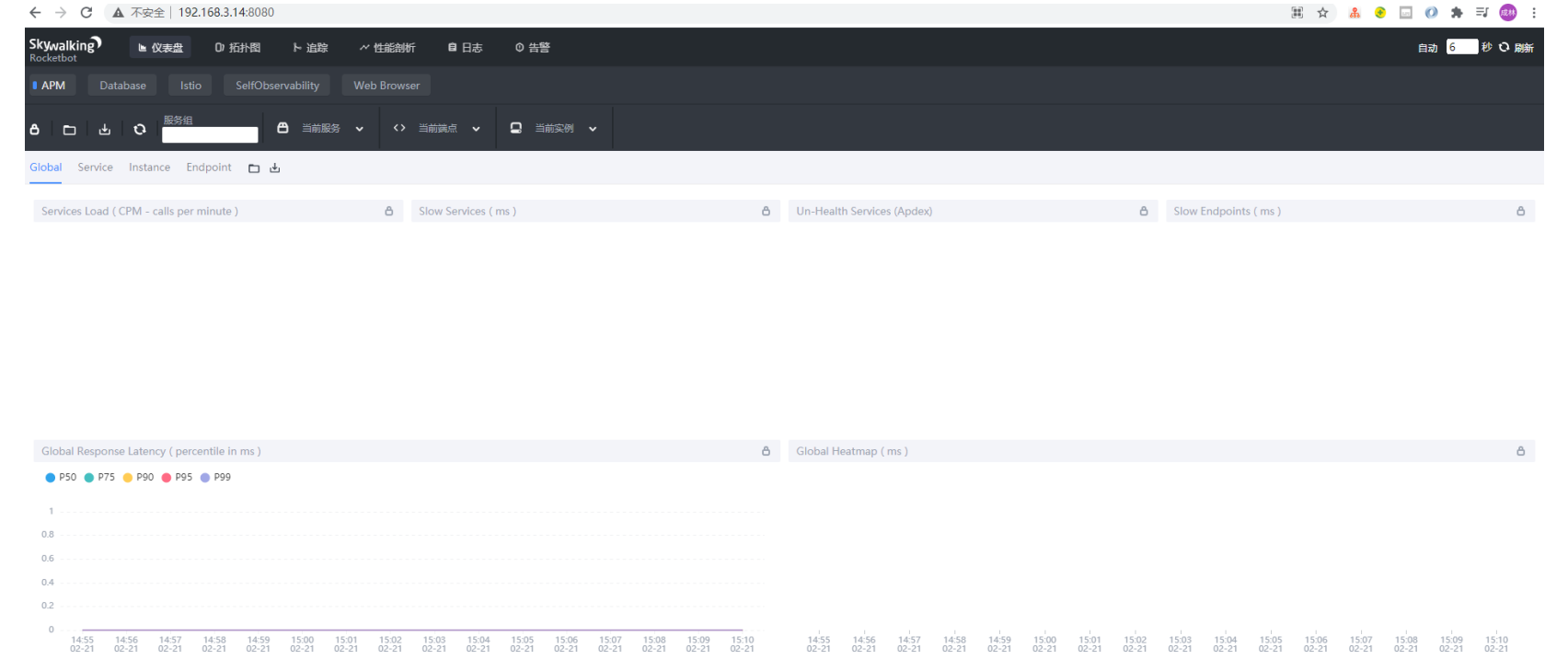Expand the 当前实例 current instance dropdown
This screenshot has height=671, width=1568.
554,129
